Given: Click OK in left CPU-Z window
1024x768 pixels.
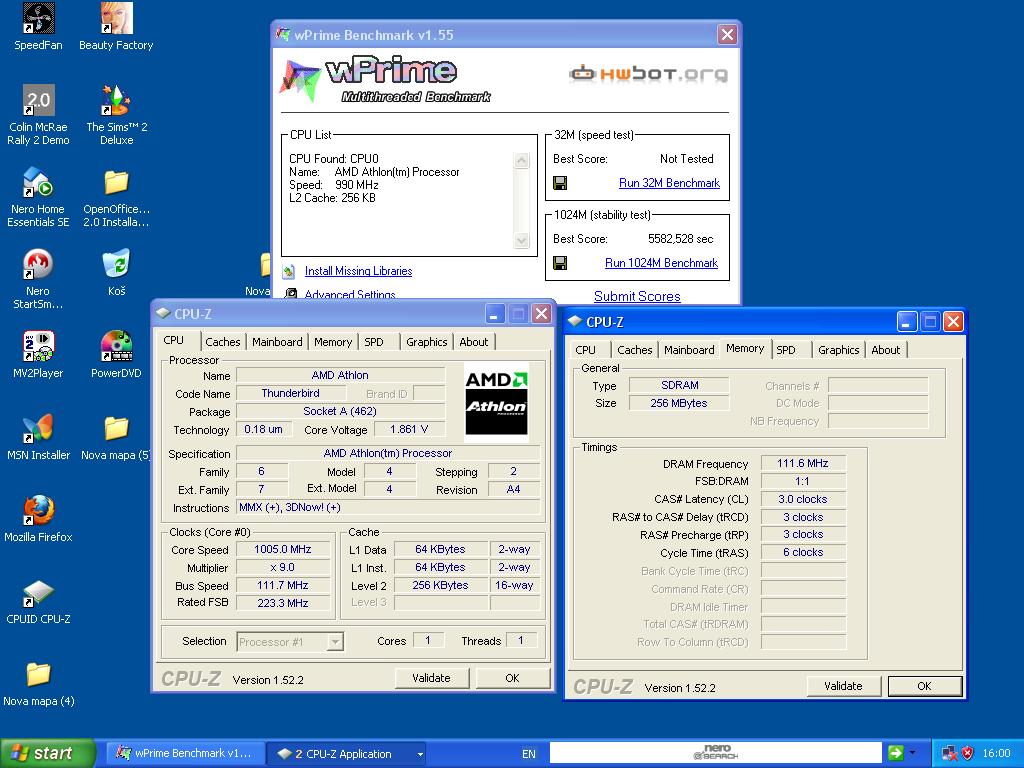Looking at the screenshot, I should coord(513,679).
